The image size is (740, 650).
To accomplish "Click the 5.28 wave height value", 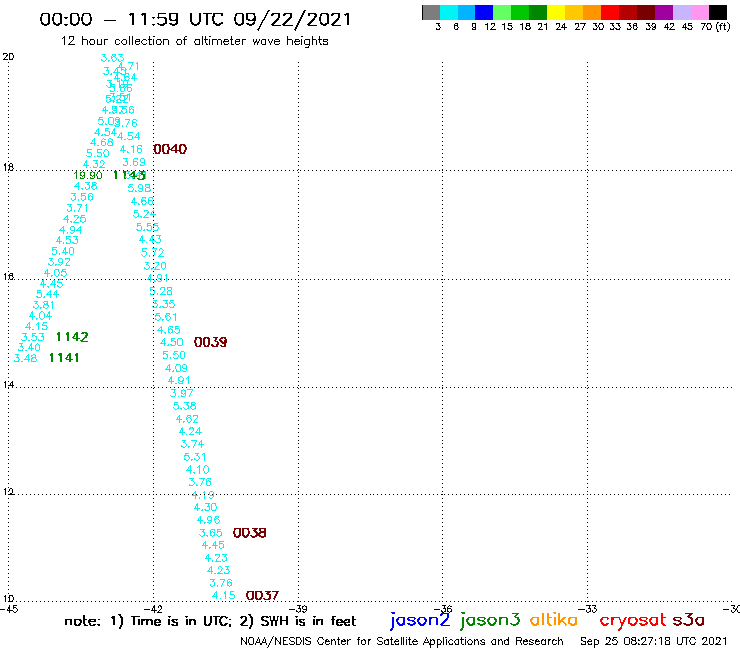I will click(x=161, y=291).
